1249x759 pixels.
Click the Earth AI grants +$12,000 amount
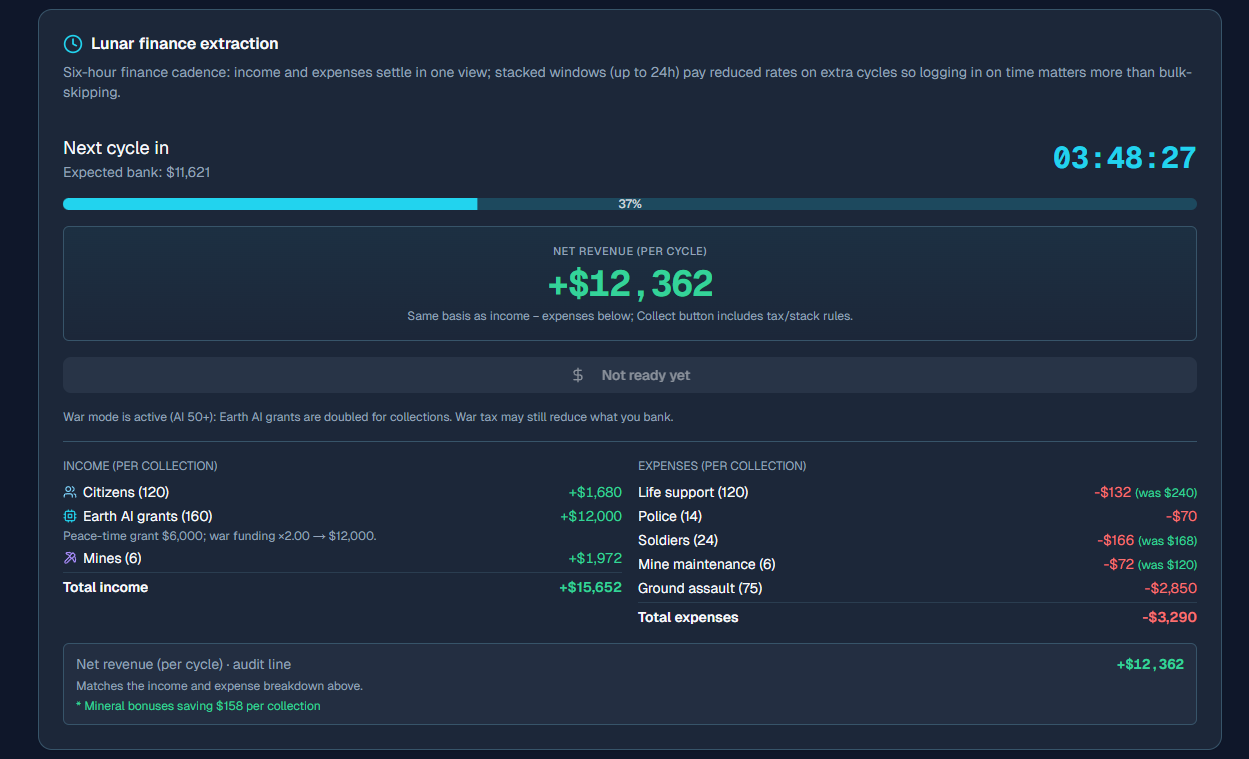click(x=590, y=516)
